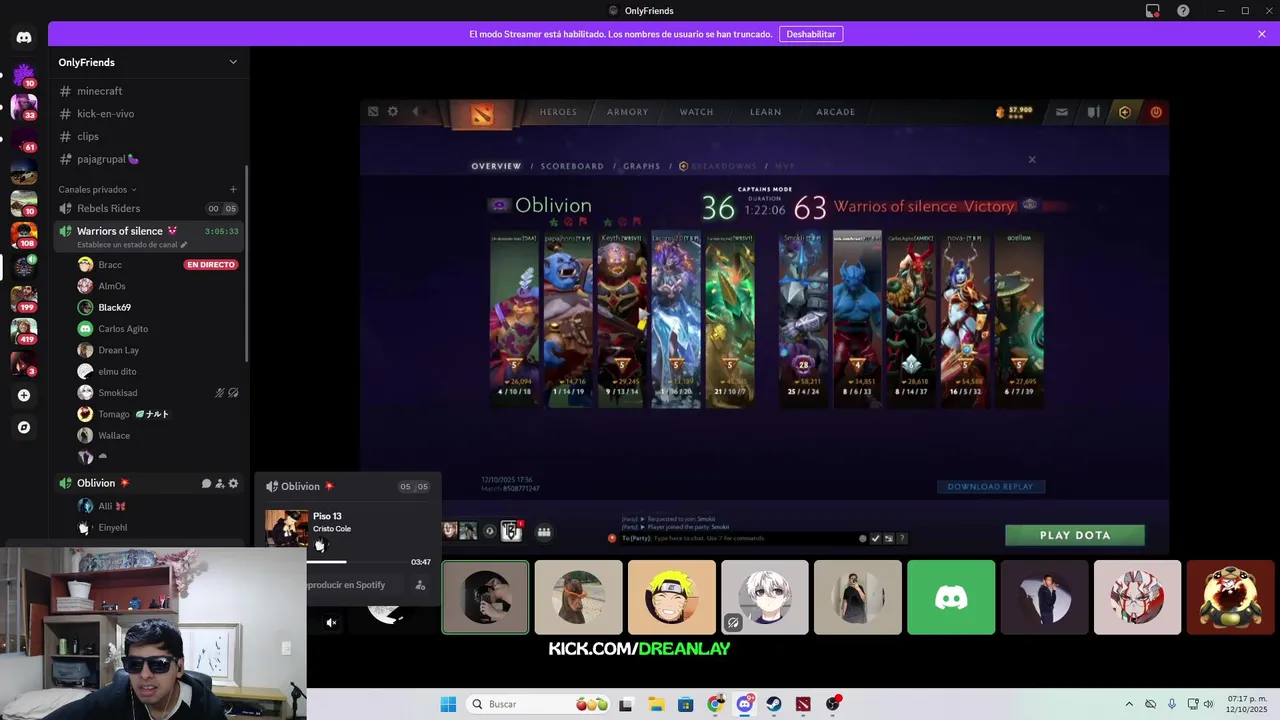Screen dimensions: 1280x720
Task: Open Dota LEARN tab
Action: pyautogui.click(x=766, y=112)
